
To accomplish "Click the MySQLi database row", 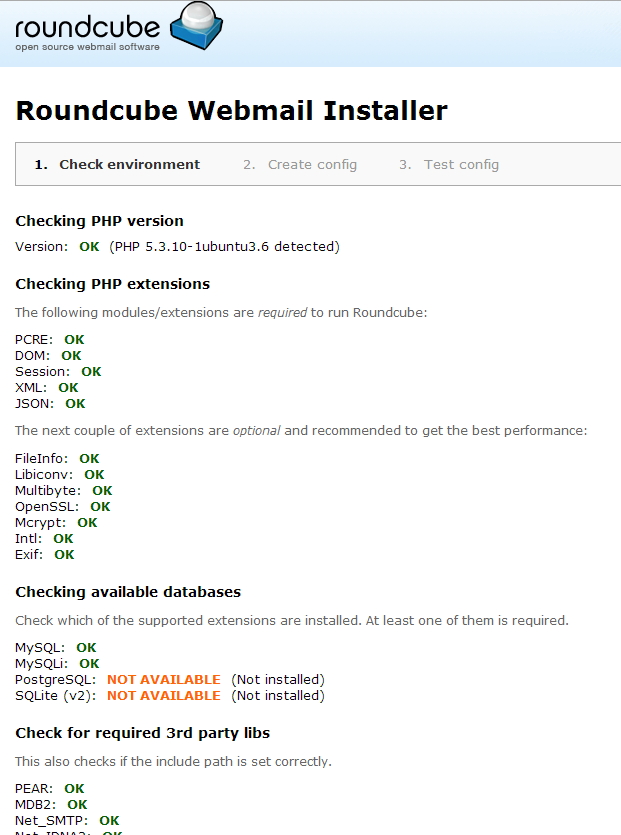I will (x=58, y=664).
